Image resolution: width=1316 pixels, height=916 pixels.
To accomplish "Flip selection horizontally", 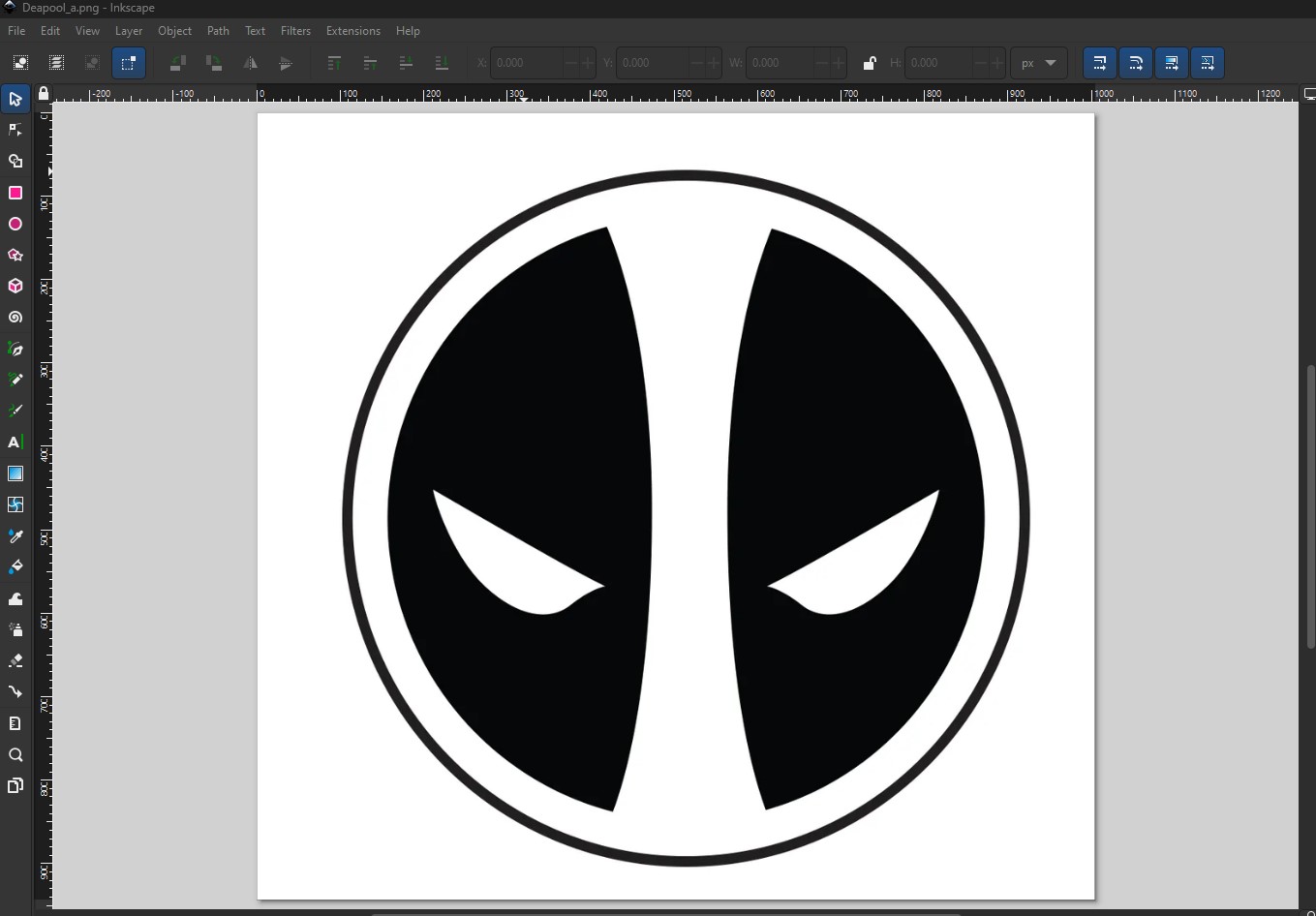I will (250, 63).
